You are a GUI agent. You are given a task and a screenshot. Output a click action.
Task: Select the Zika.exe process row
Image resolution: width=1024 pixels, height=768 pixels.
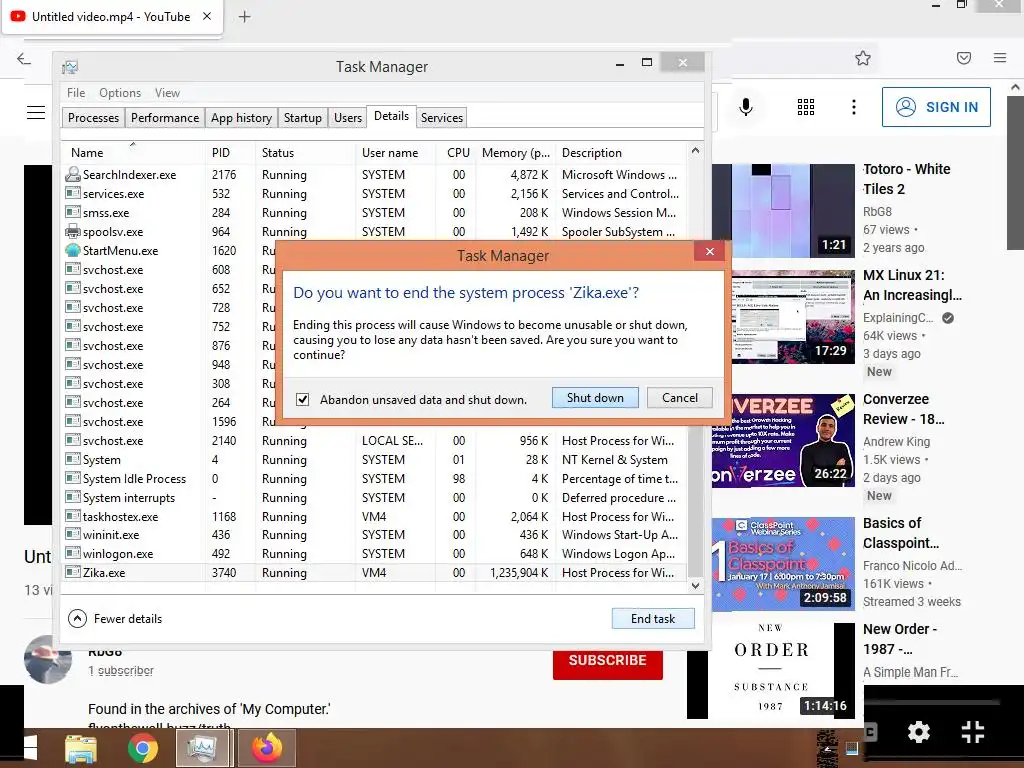pos(372,573)
